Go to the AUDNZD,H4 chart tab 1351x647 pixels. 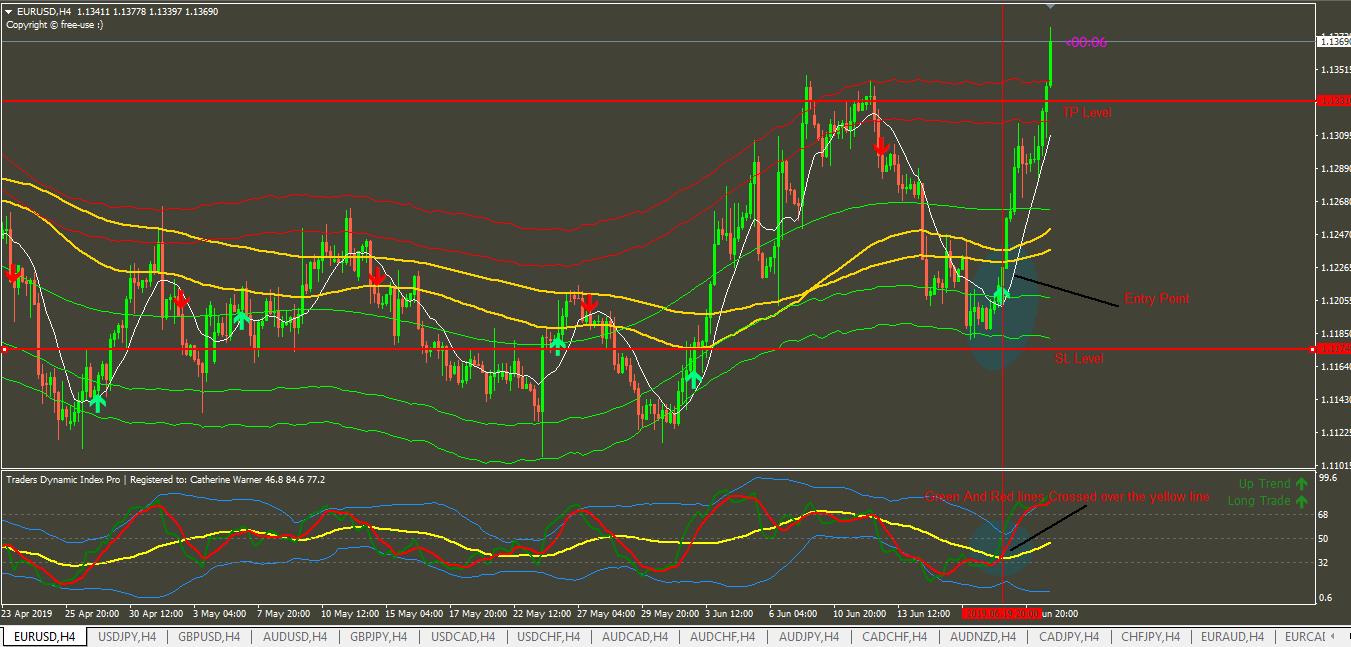coord(983,636)
